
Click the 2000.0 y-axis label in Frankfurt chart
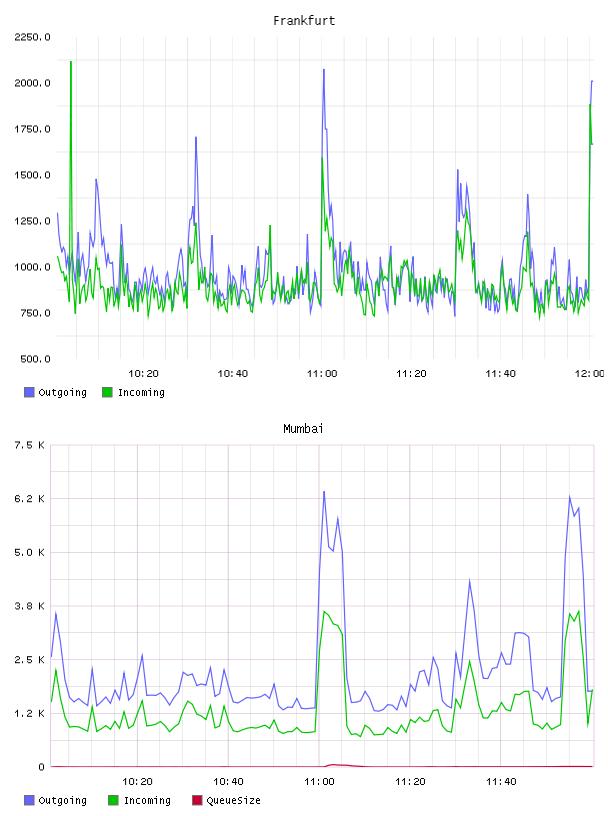tap(32, 83)
